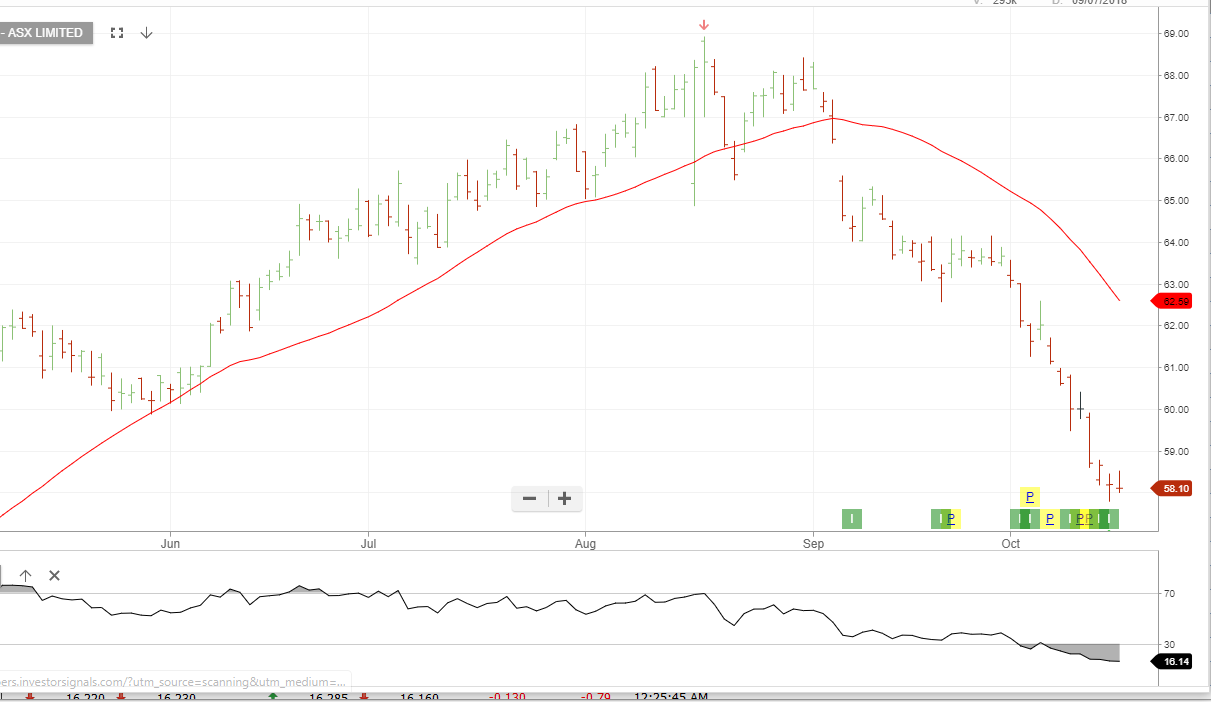
Task: Click the red down-arrow marker above August peak
Action: click(704, 25)
